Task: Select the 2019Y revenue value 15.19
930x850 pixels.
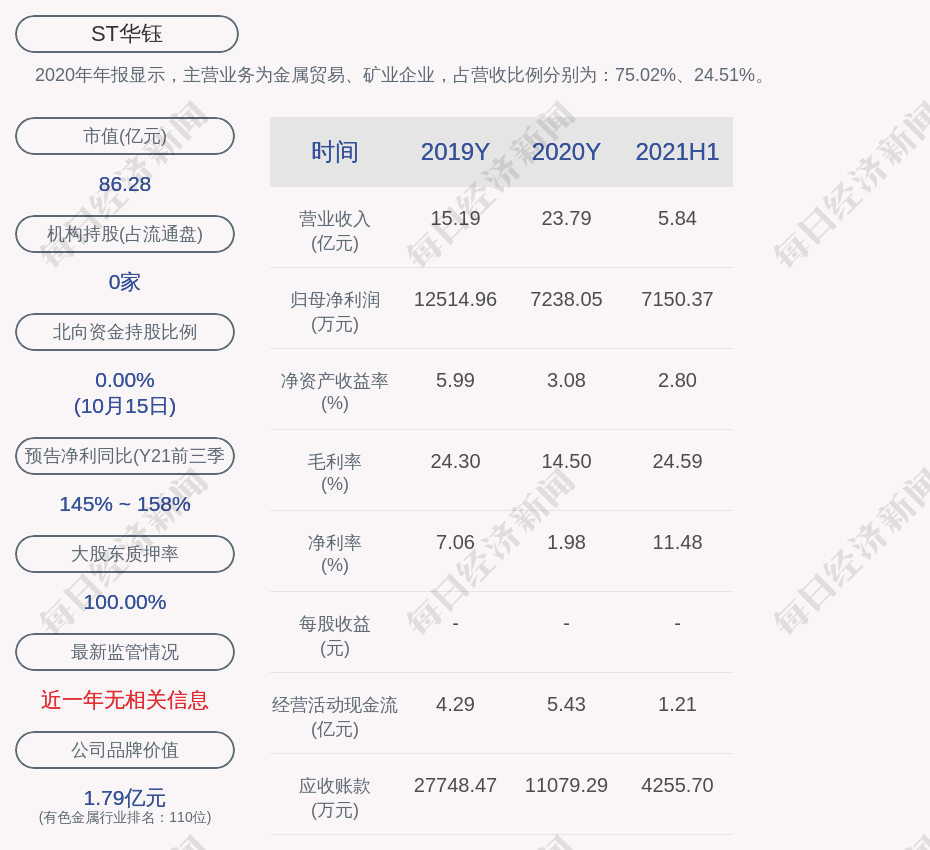Action: click(x=455, y=218)
